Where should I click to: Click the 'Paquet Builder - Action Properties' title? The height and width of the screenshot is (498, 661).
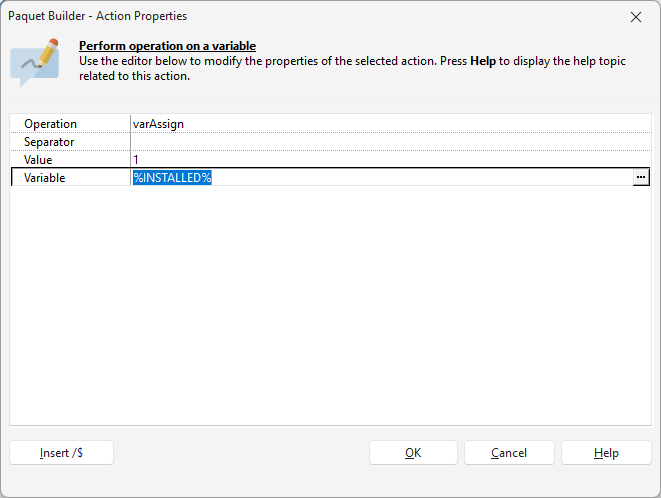point(97,16)
